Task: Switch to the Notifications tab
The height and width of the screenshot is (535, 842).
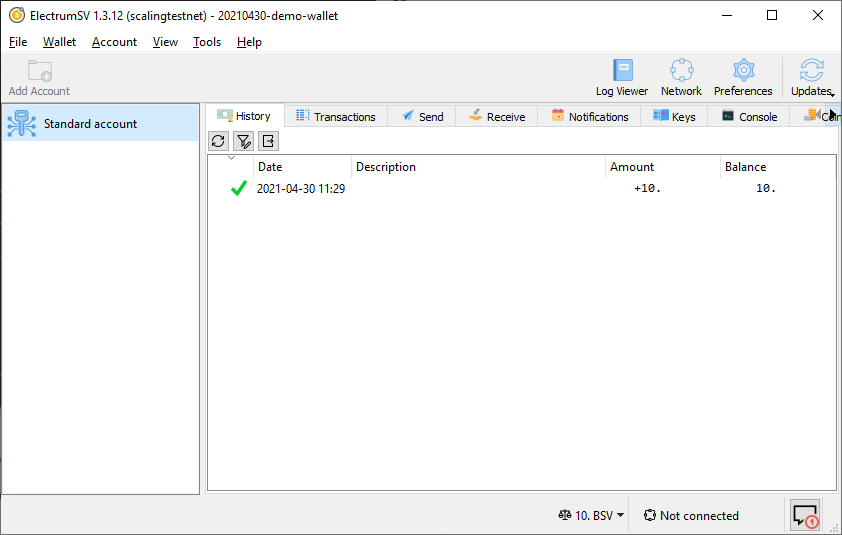Action: 590,117
